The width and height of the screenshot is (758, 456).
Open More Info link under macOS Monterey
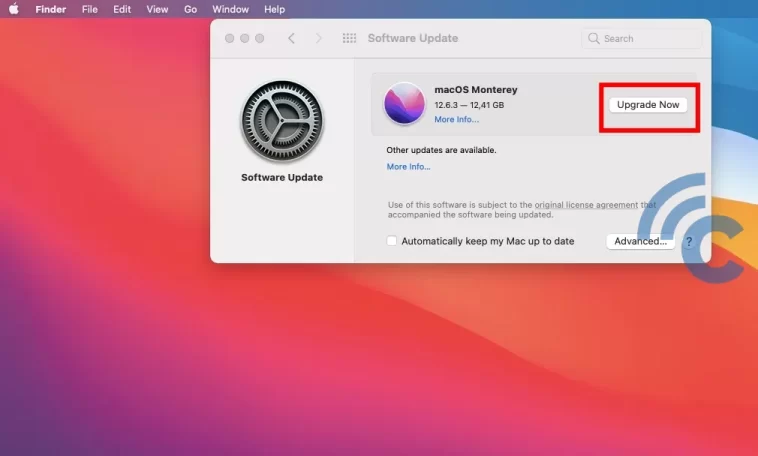point(456,119)
